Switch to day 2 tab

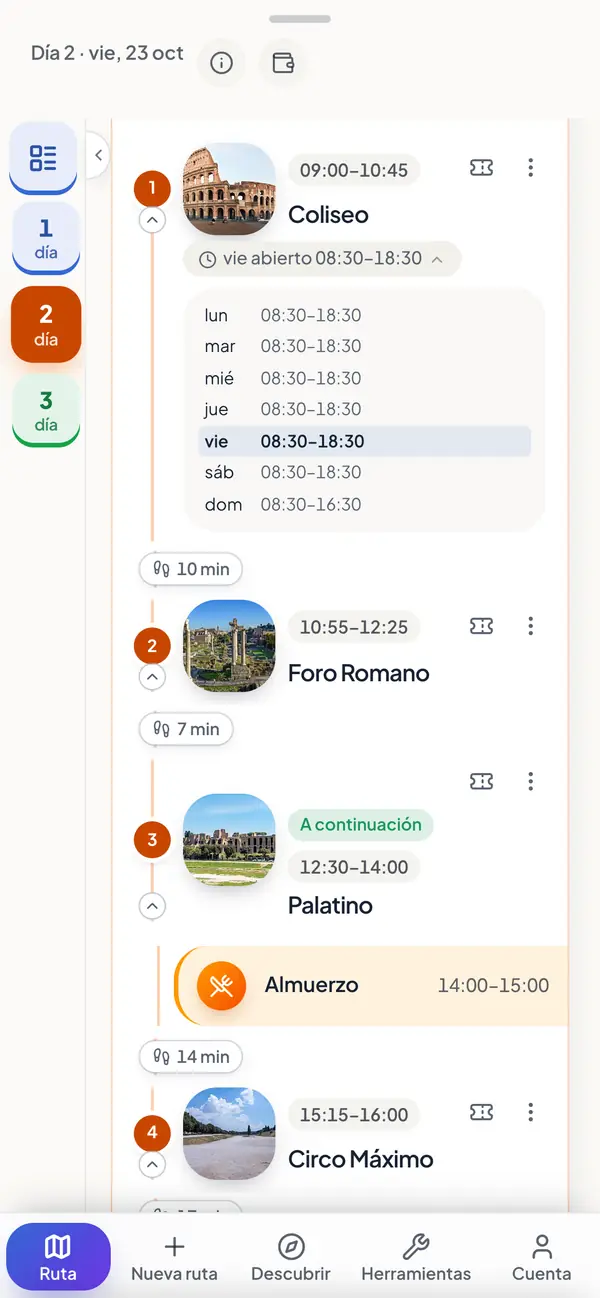coord(45,324)
